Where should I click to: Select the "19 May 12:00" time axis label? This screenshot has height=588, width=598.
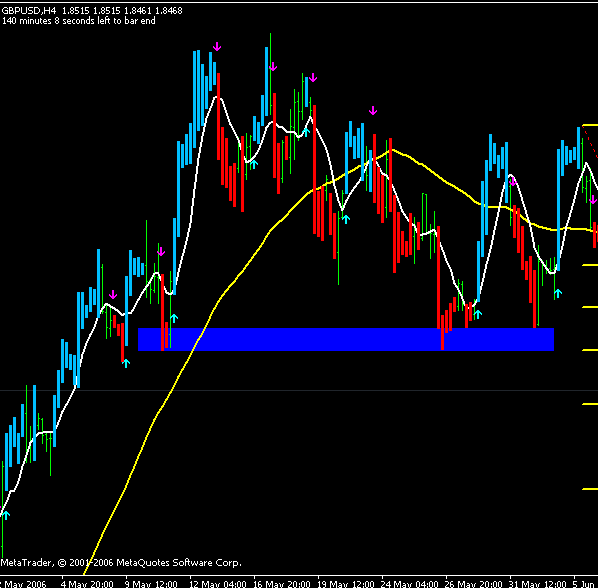coord(346,584)
